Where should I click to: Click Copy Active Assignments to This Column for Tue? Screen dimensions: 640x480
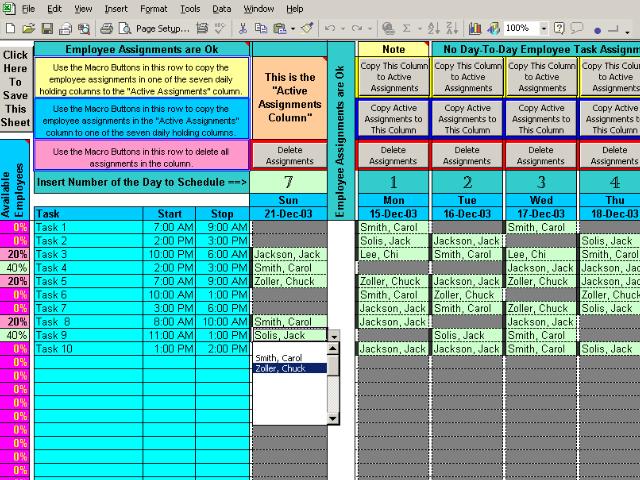point(467,119)
